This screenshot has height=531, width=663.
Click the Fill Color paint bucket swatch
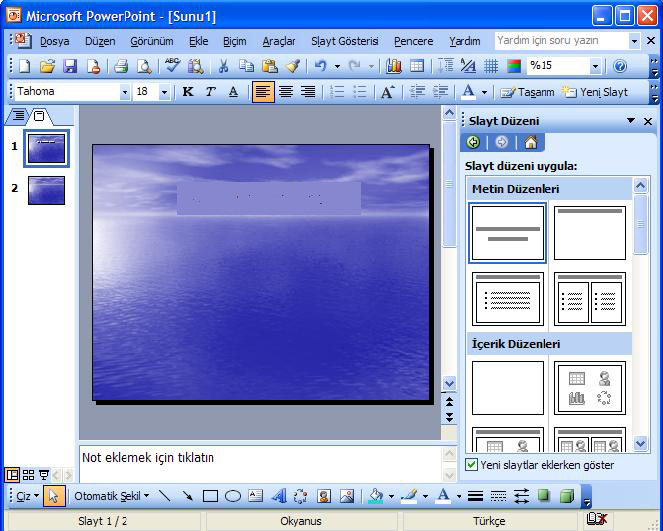point(375,496)
